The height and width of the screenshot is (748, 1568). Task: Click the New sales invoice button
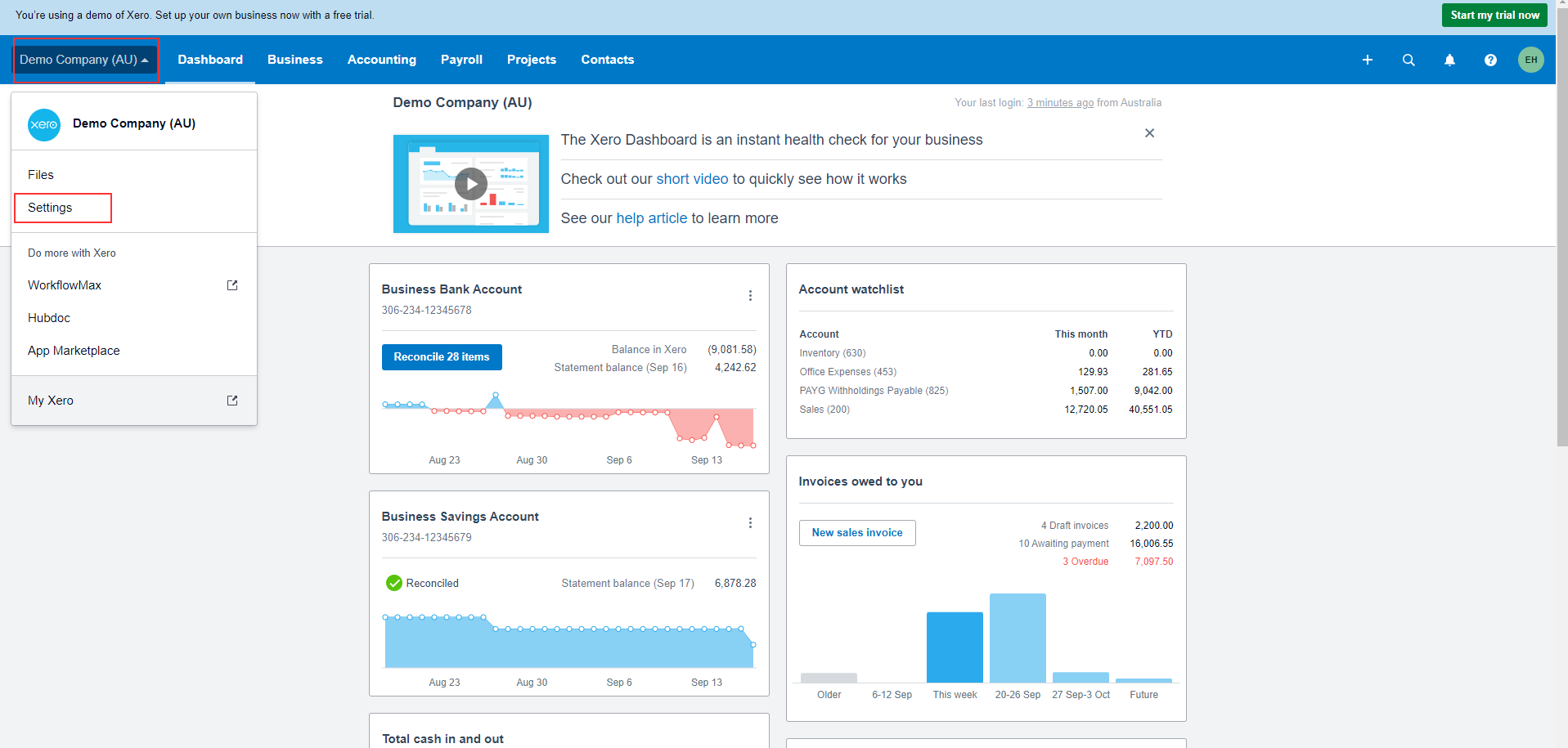[x=857, y=533]
